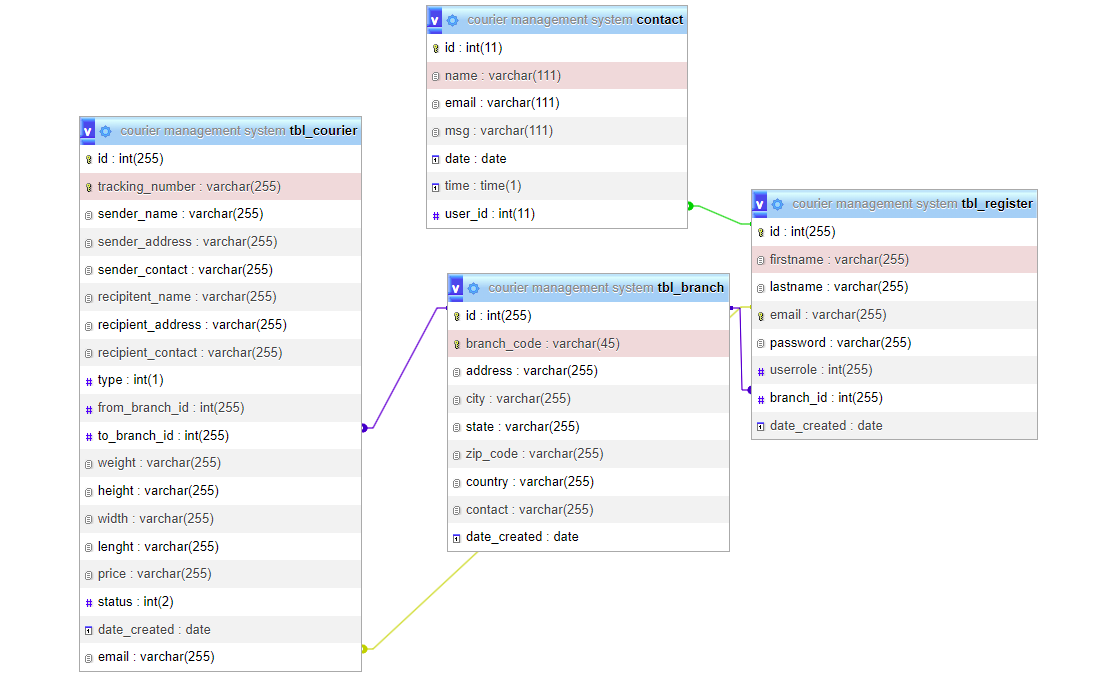Open the gear options icon on tbl_courier header
This screenshot has width=1118, height=693.
[x=105, y=130]
